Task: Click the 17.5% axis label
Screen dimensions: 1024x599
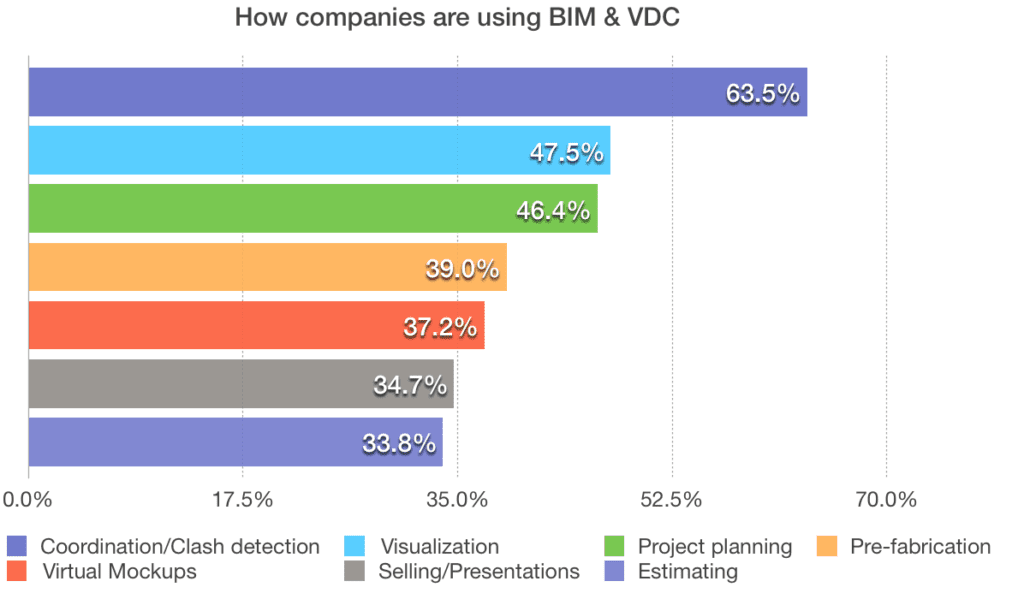Action: (242, 500)
